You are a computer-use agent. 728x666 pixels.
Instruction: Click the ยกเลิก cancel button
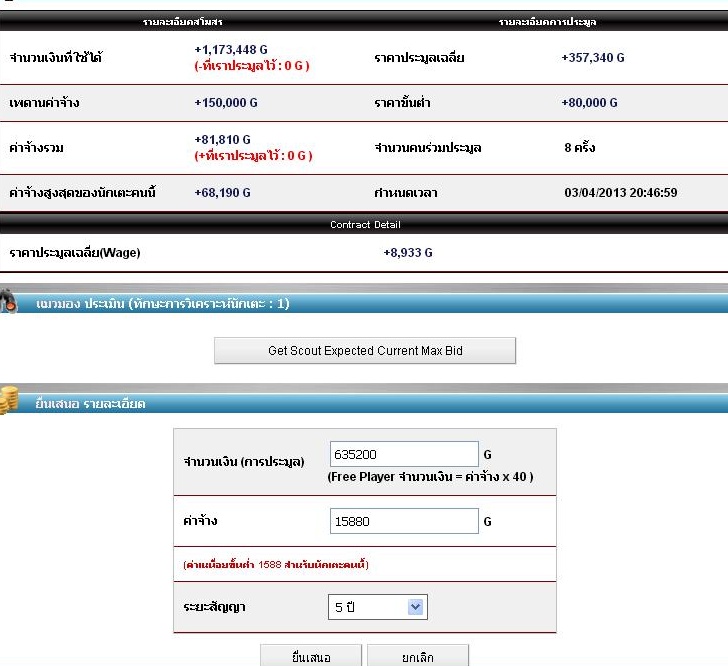click(418, 657)
